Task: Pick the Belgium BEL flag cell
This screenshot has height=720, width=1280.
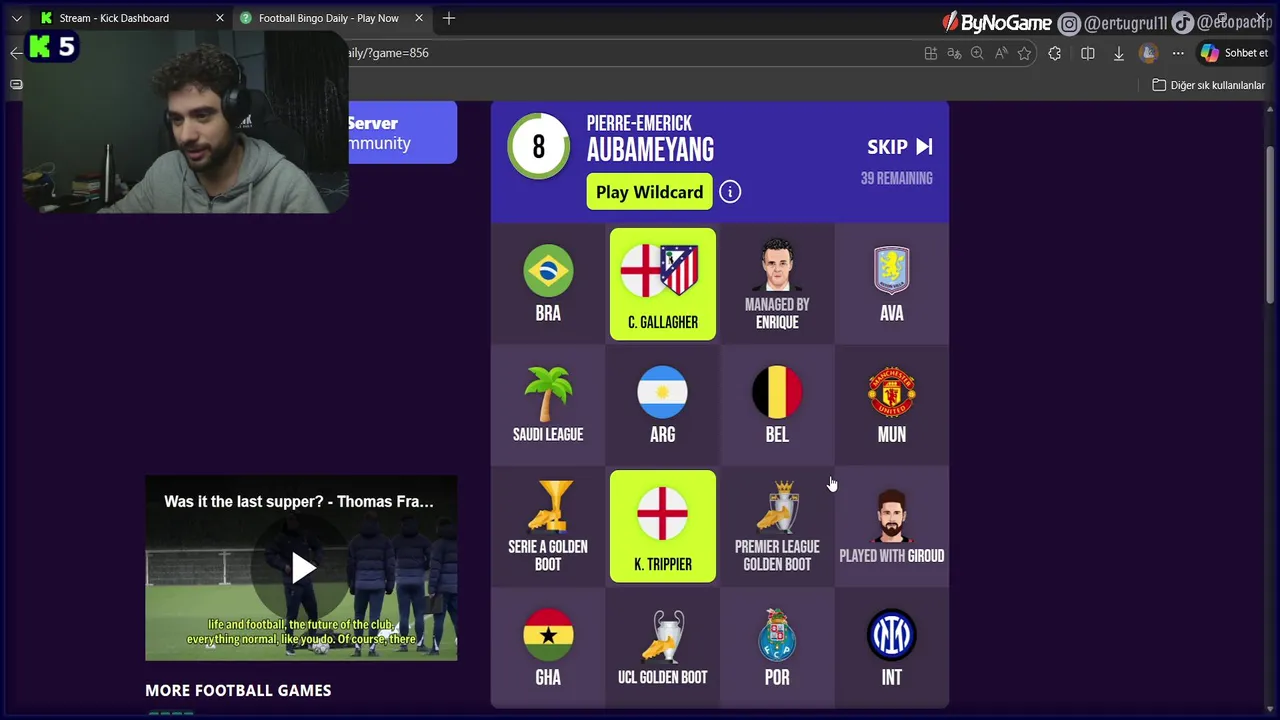Action: tap(777, 405)
